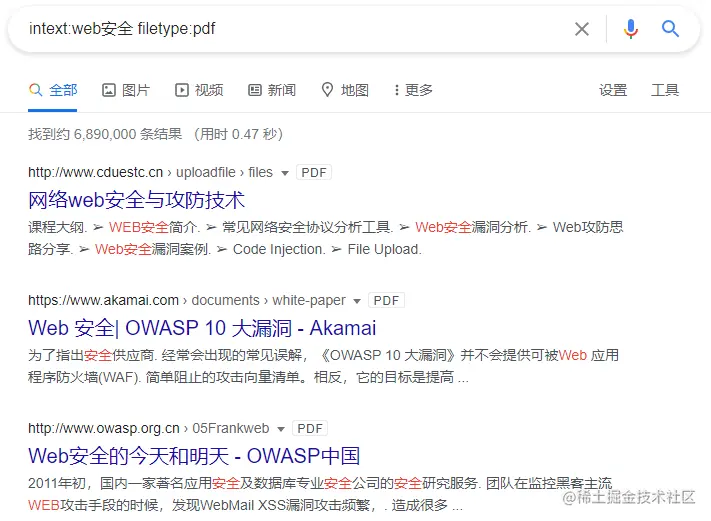Open result 网络web安全与攻防技术

coord(136,200)
